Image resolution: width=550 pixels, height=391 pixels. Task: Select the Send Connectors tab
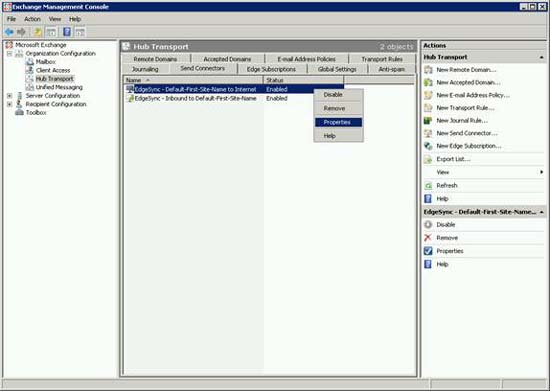click(203, 68)
